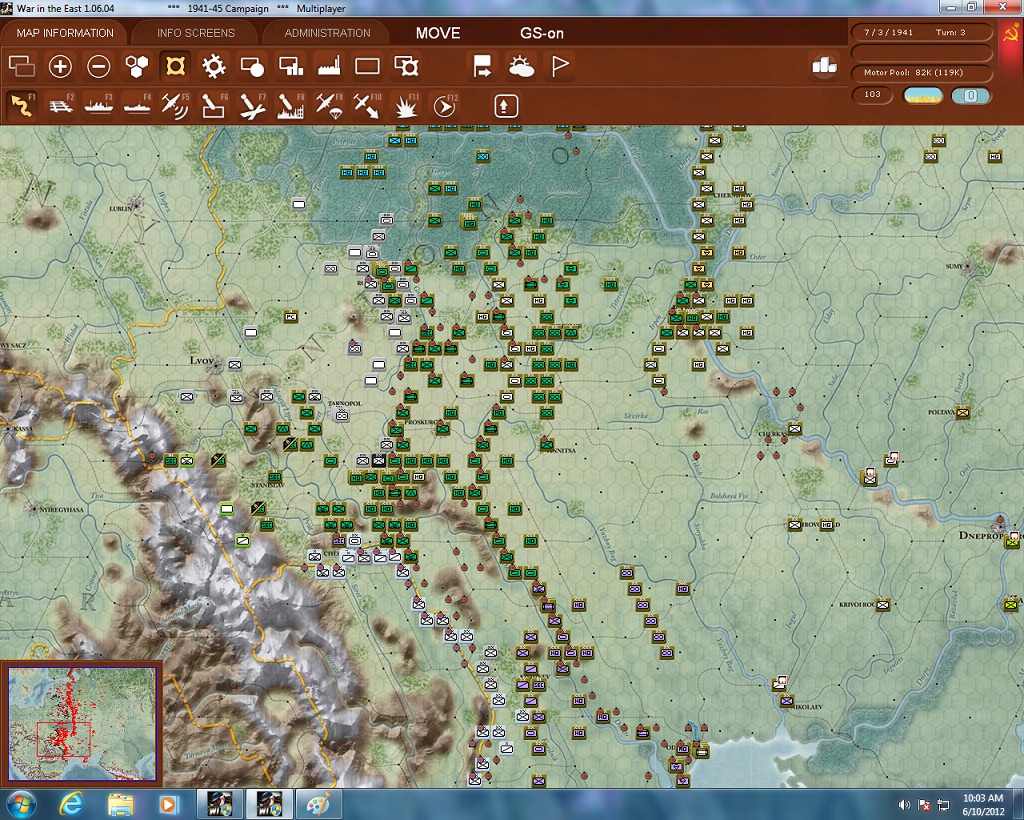Toggle the GS-on ground support setting
1024x820 pixels.
pos(541,33)
